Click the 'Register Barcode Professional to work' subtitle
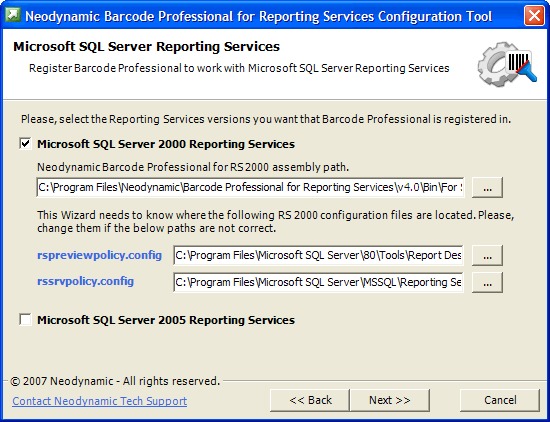The image size is (550, 422). click(x=239, y=68)
